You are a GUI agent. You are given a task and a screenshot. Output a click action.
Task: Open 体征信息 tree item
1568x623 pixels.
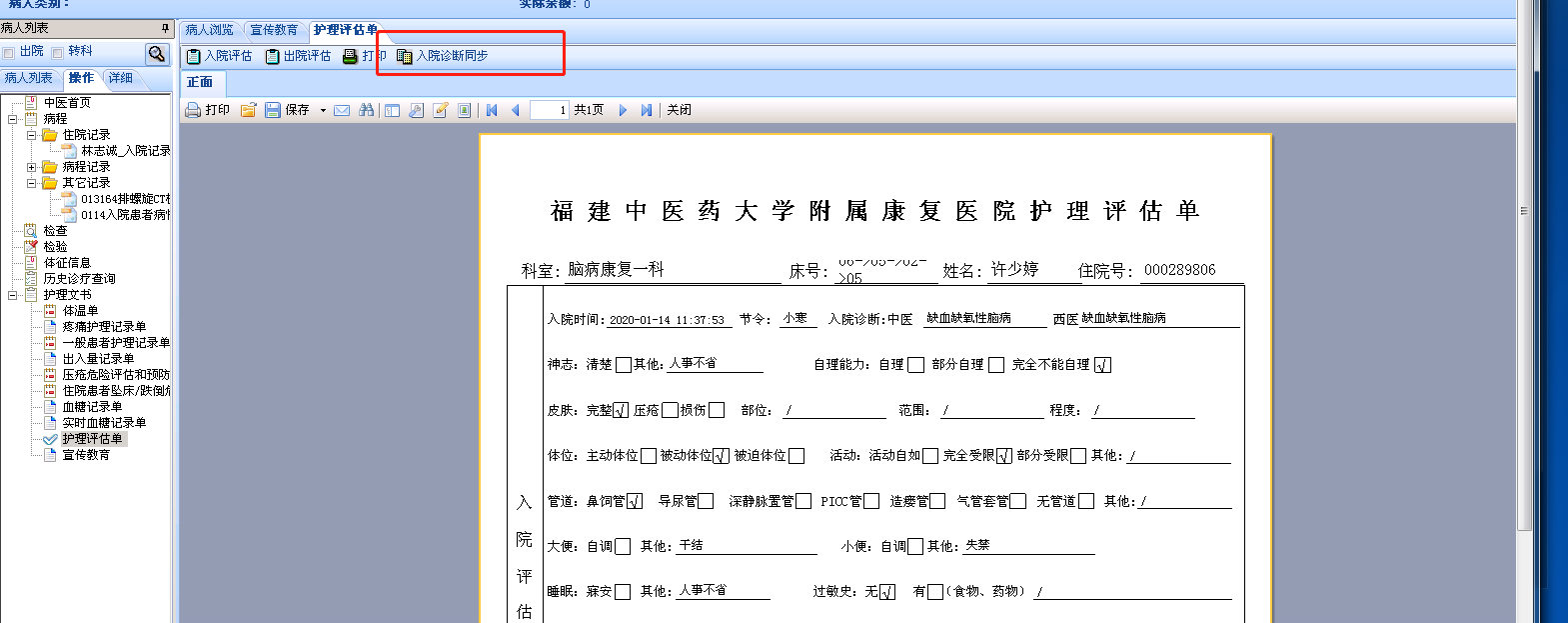coord(67,263)
